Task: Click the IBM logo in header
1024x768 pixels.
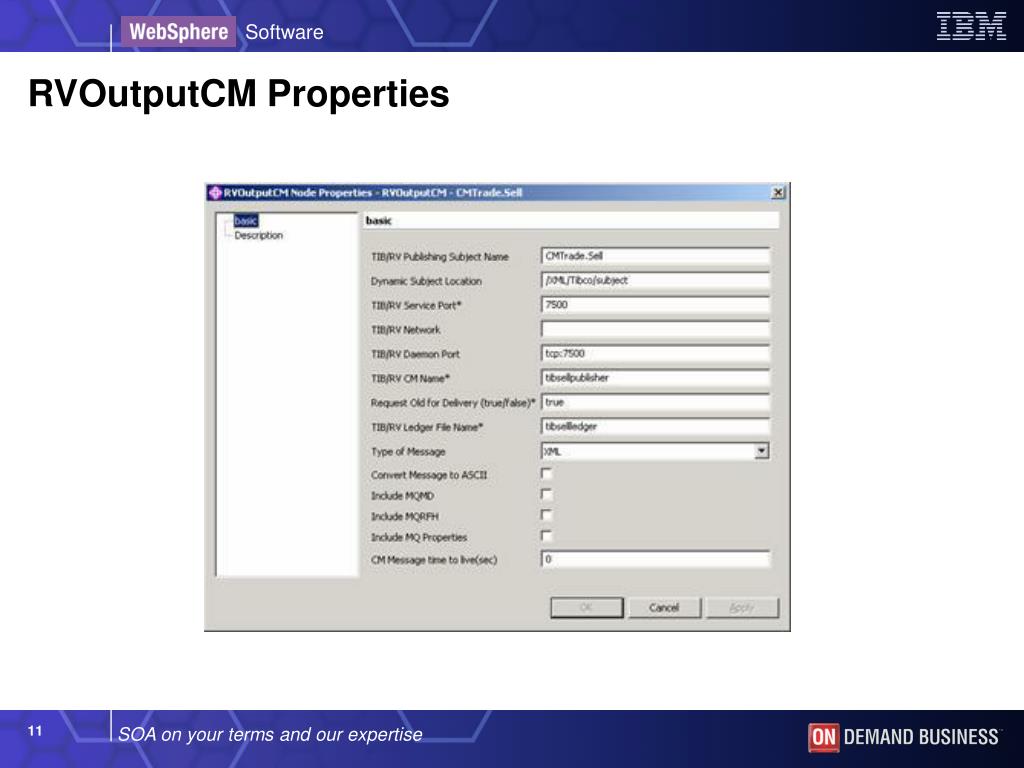Action: (971, 26)
